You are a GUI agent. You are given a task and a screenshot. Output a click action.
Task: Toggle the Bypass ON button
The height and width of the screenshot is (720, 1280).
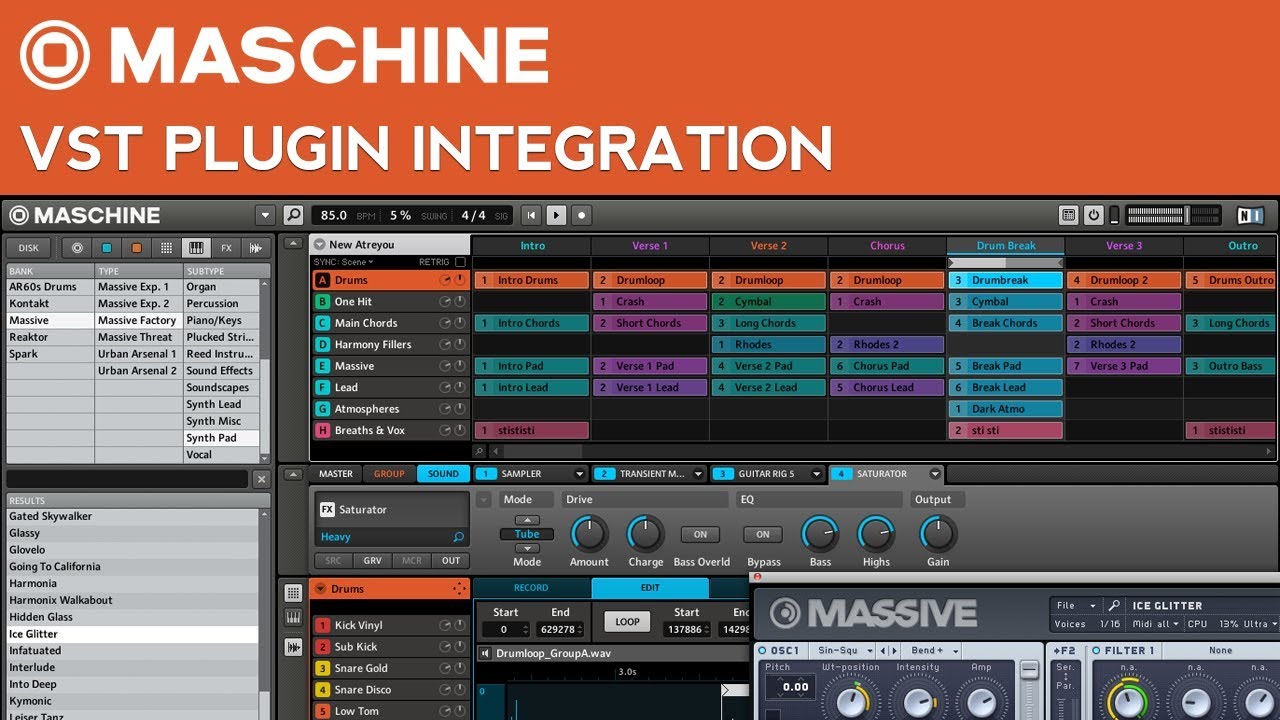tap(762, 534)
